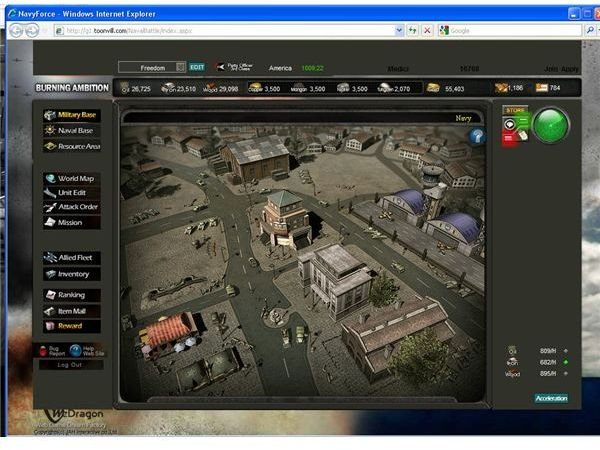Click the Tungsten resource icon

tap(384, 87)
